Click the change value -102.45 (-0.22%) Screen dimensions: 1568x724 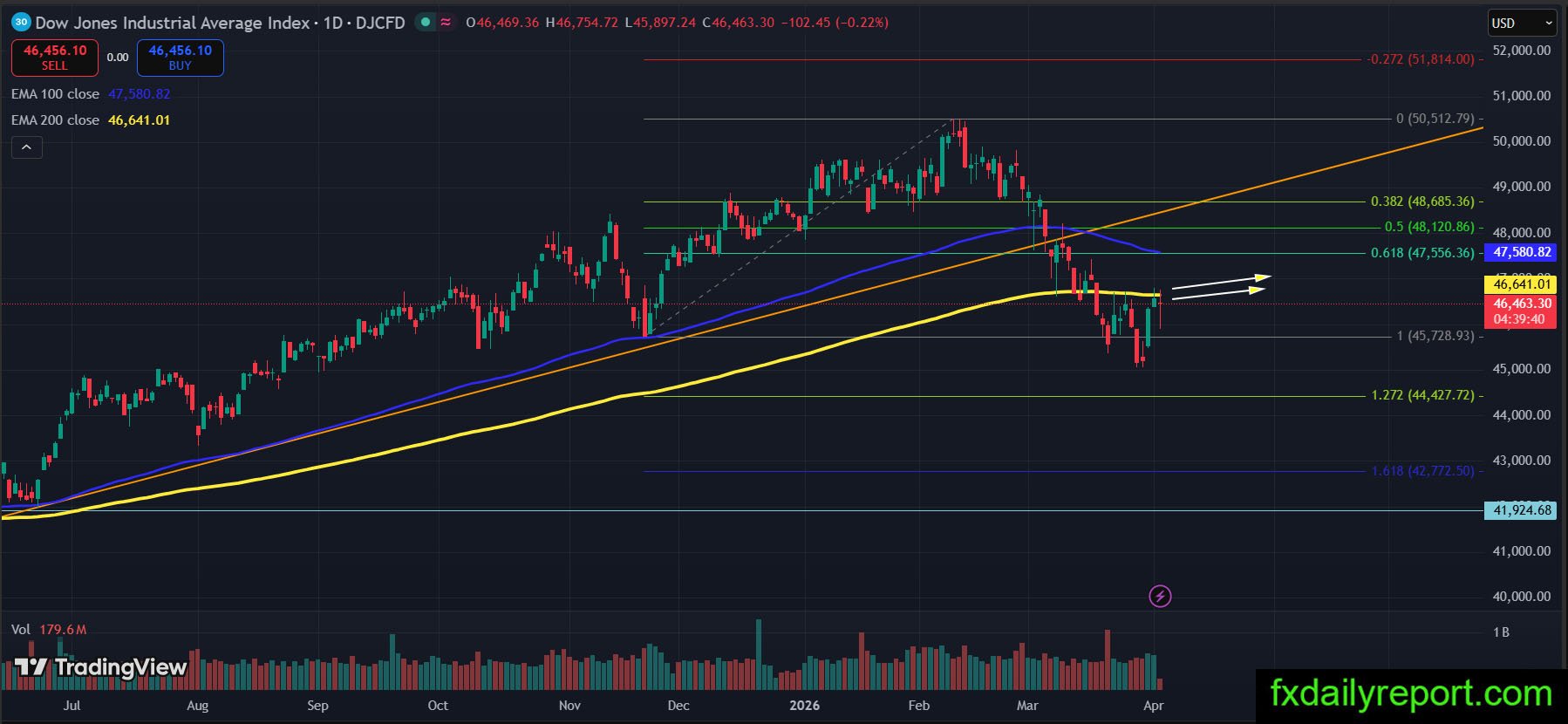pos(835,23)
